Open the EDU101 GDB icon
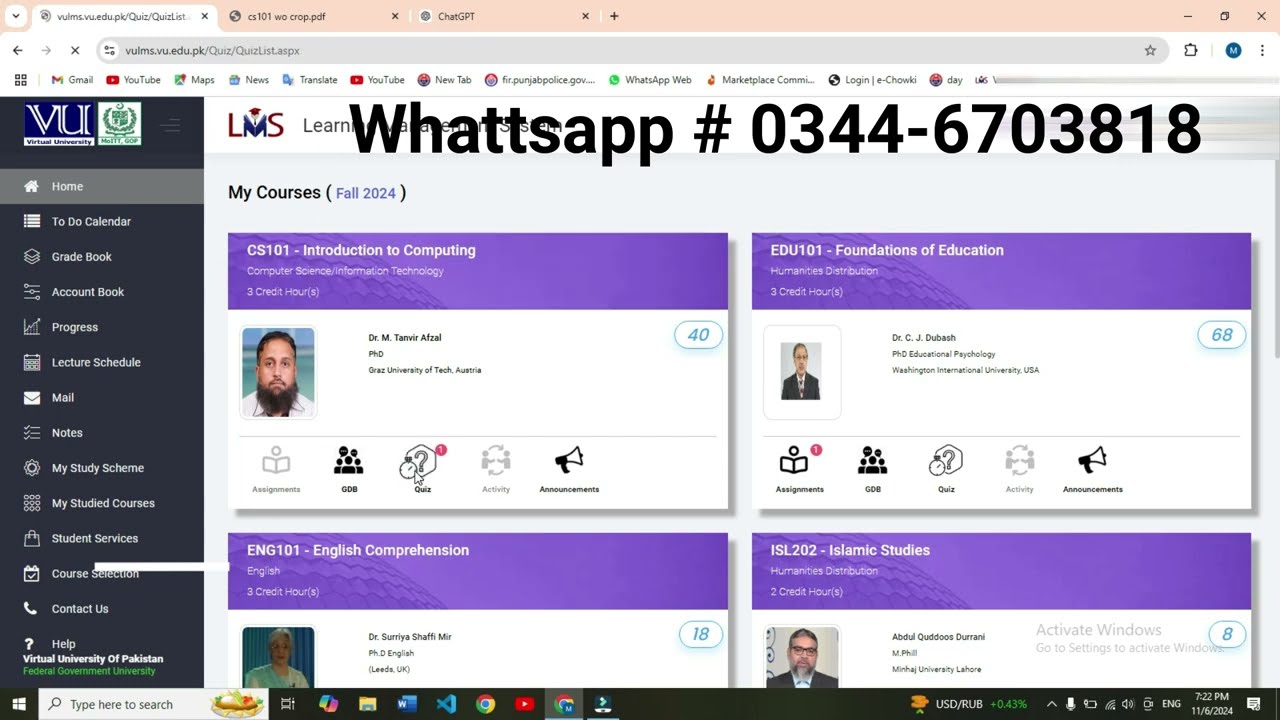 click(873, 461)
